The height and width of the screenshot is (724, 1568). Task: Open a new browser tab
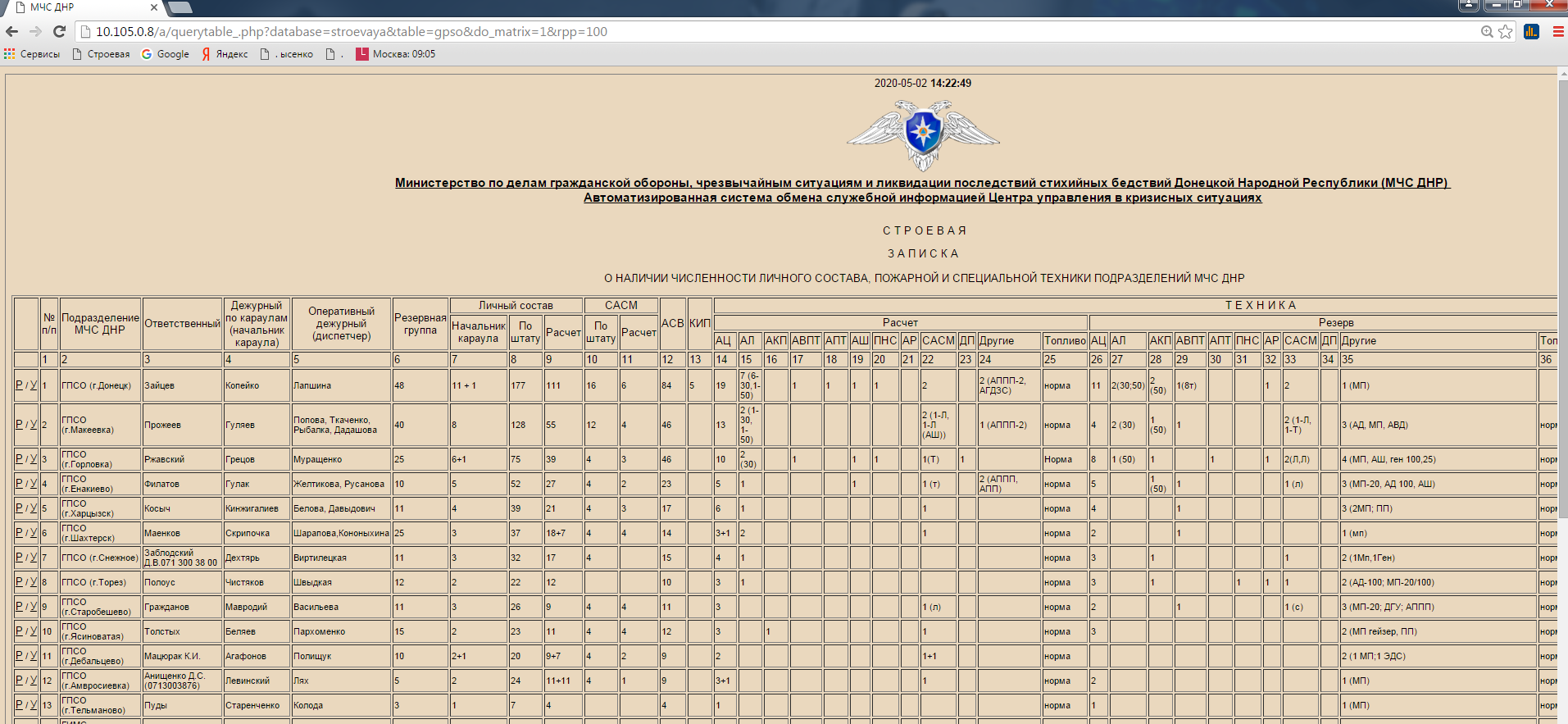(180, 7)
